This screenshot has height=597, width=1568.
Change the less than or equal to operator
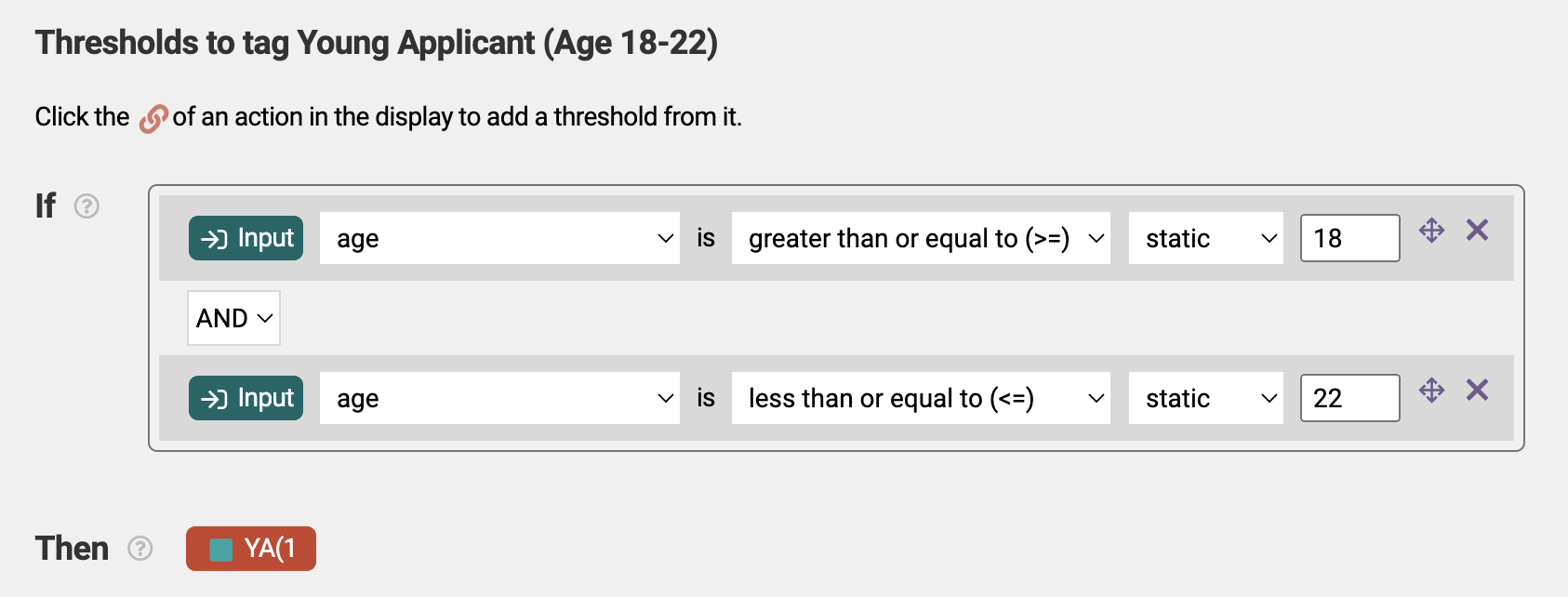(921, 398)
